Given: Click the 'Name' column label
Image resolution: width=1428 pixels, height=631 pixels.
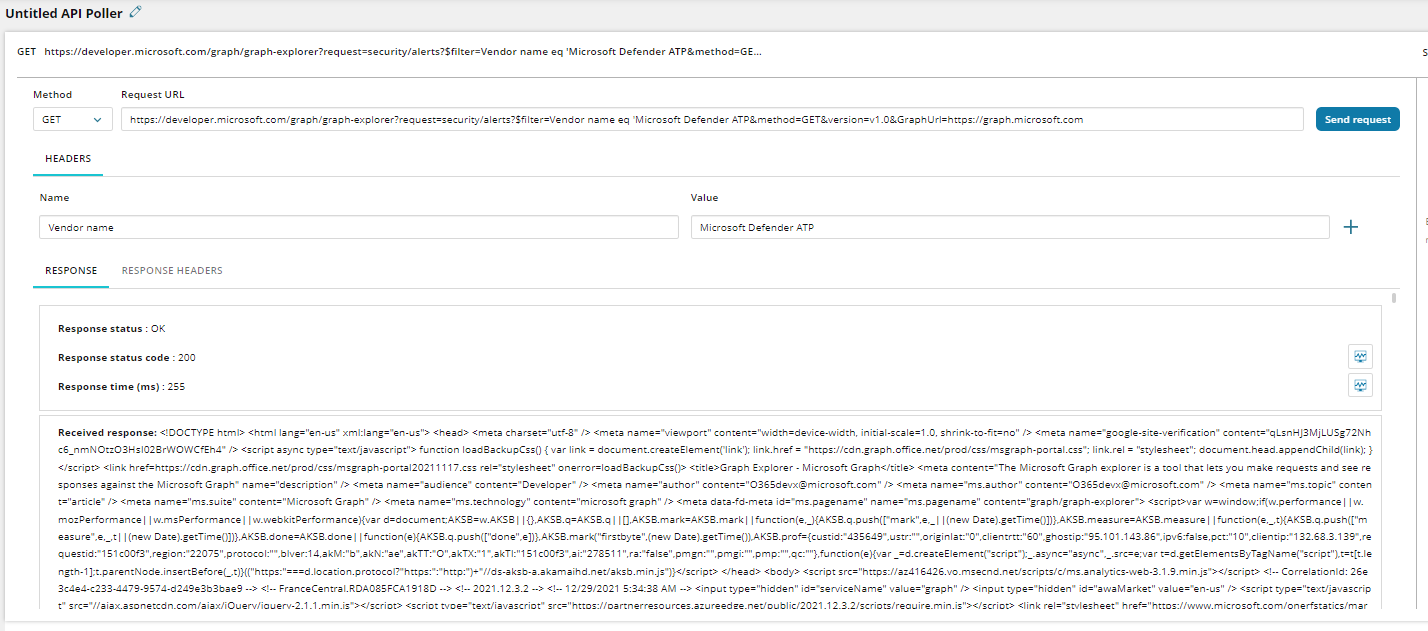Looking at the screenshot, I should click(54, 198).
